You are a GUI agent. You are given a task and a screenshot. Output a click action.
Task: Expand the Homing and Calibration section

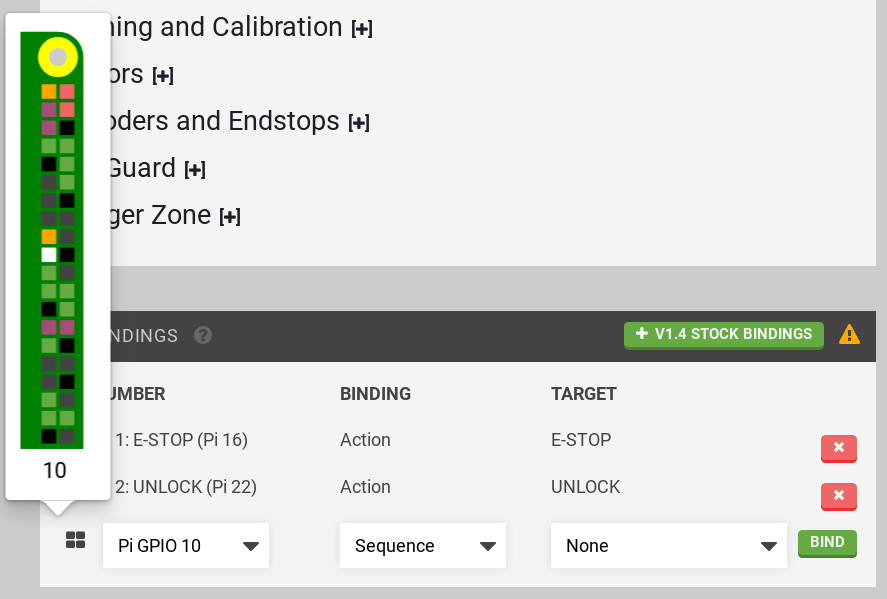point(361,29)
